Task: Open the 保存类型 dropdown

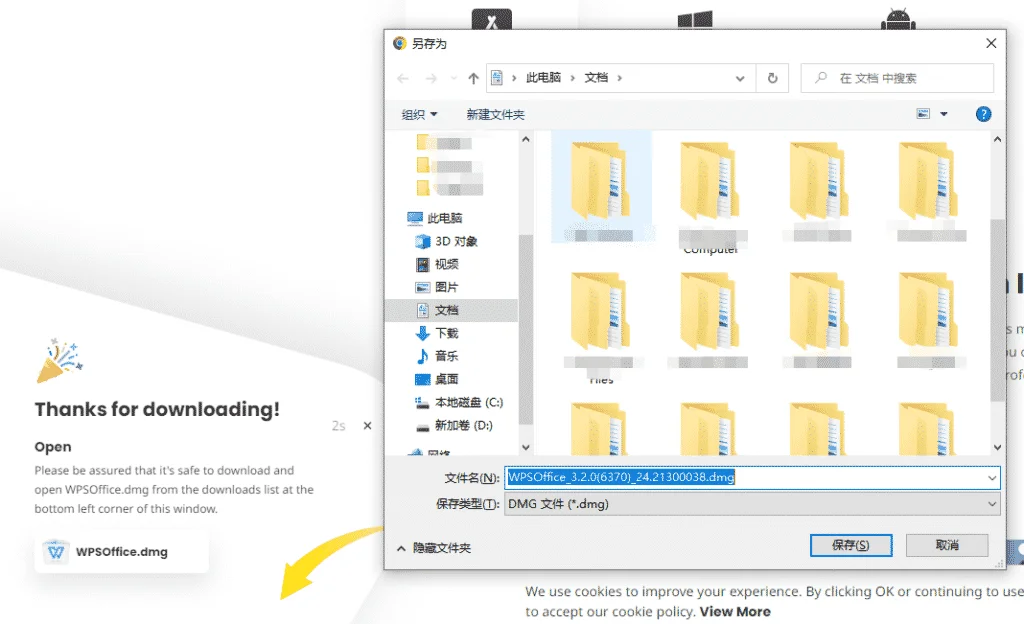Action: point(752,505)
